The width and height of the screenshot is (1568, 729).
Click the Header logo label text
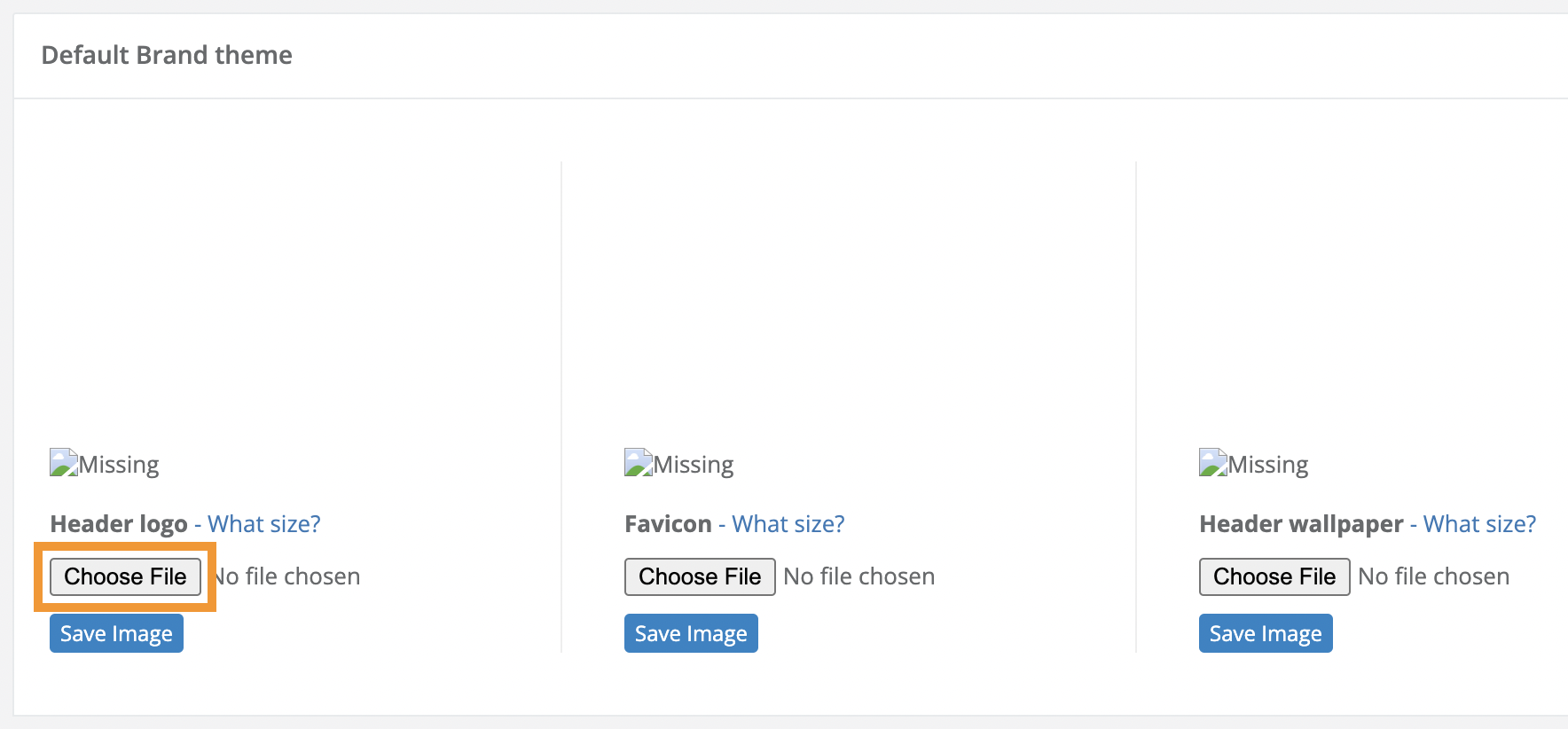coord(118,523)
